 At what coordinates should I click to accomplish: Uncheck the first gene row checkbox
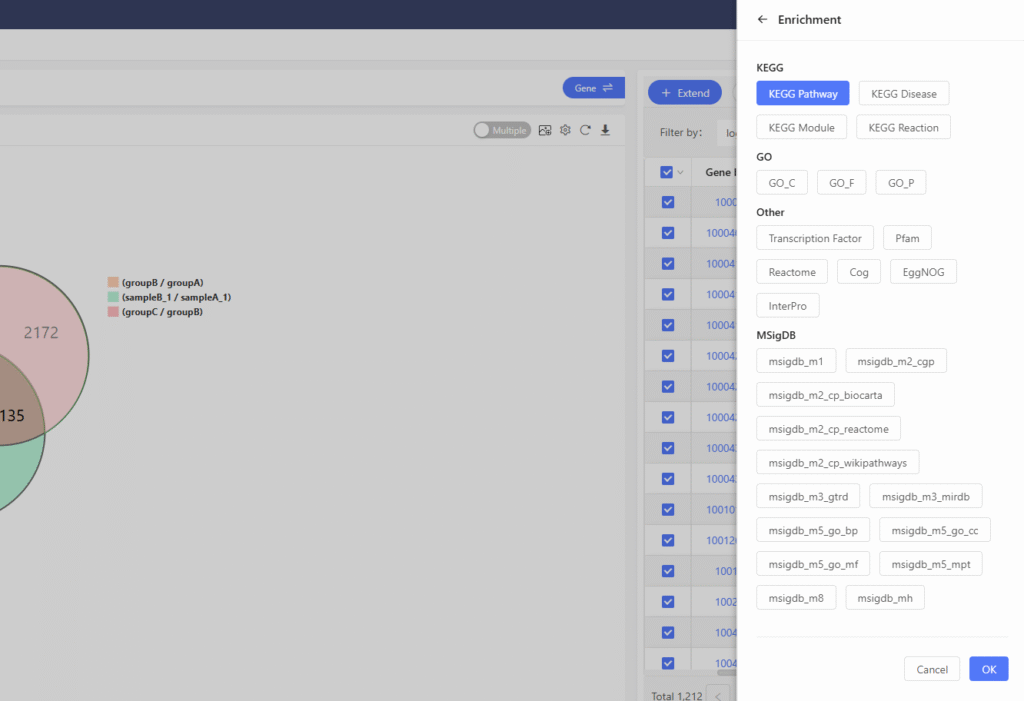click(x=668, y=202)
